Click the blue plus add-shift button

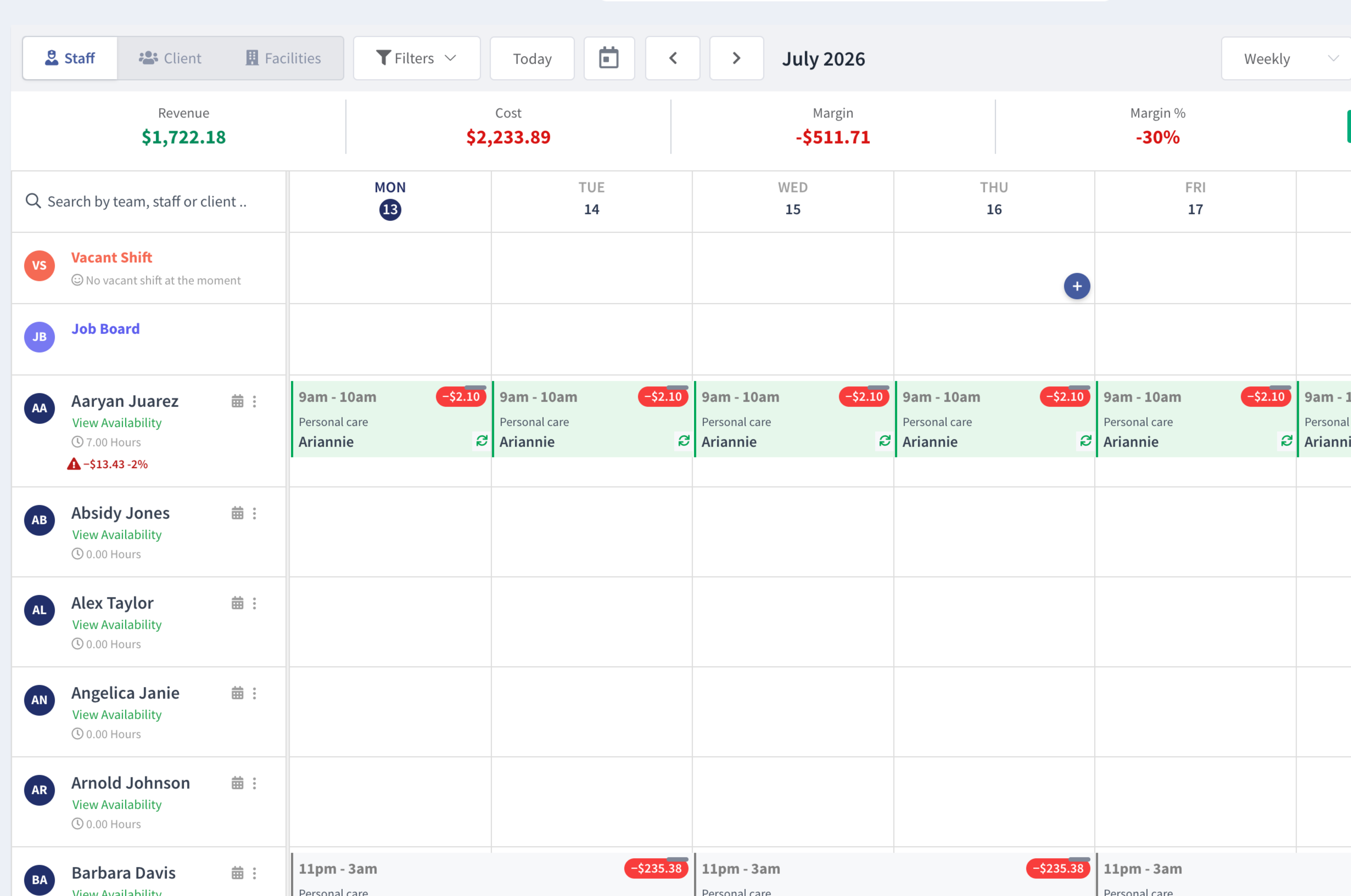pyautogui.click(x=1077, y=286)
